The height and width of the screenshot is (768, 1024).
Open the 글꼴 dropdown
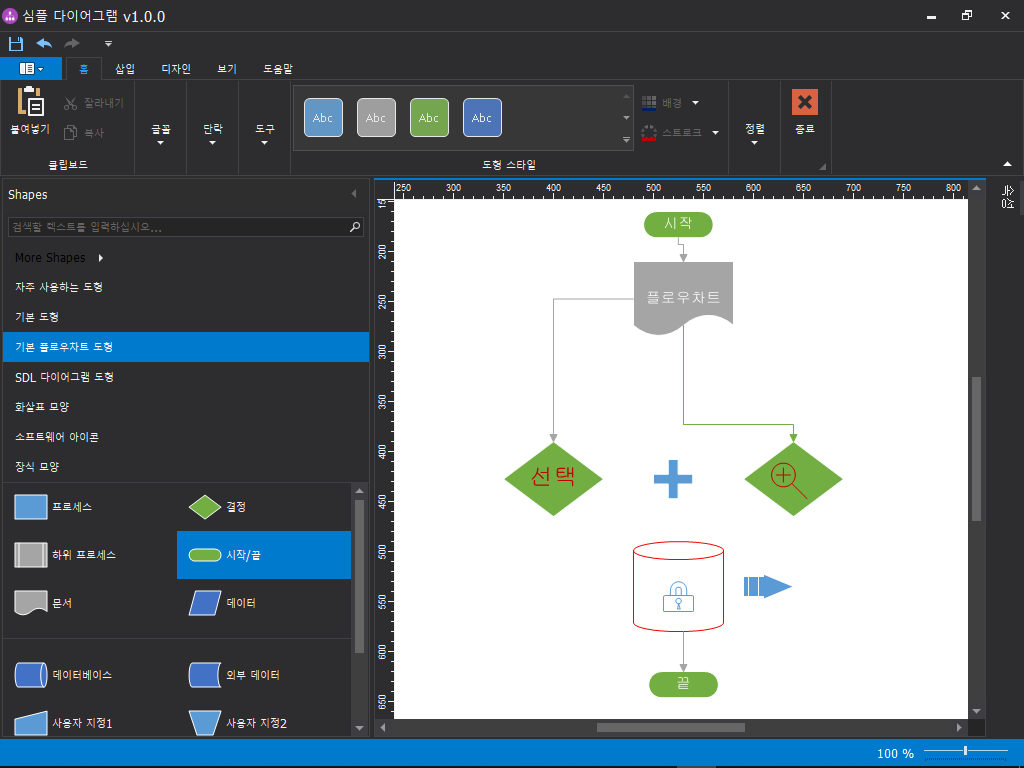pyautogui.click(x=161, y=134)
